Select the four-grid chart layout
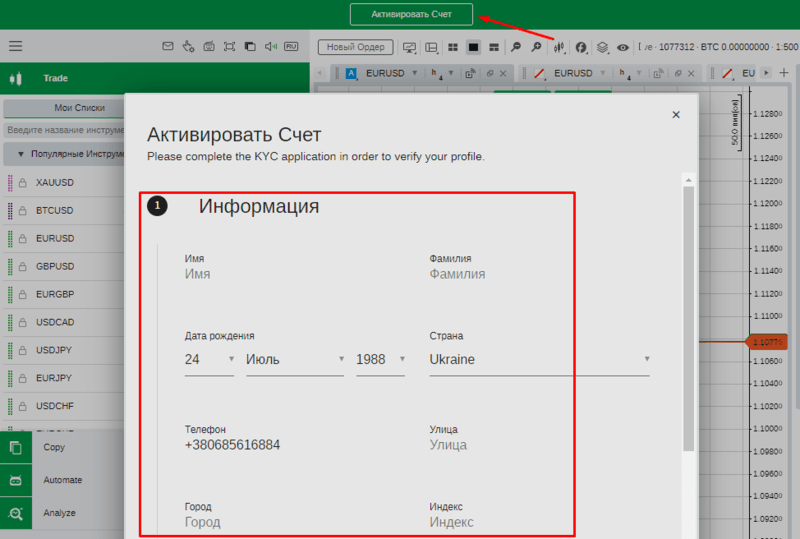Viewport: 800px width, 539px height. (453, 47)
